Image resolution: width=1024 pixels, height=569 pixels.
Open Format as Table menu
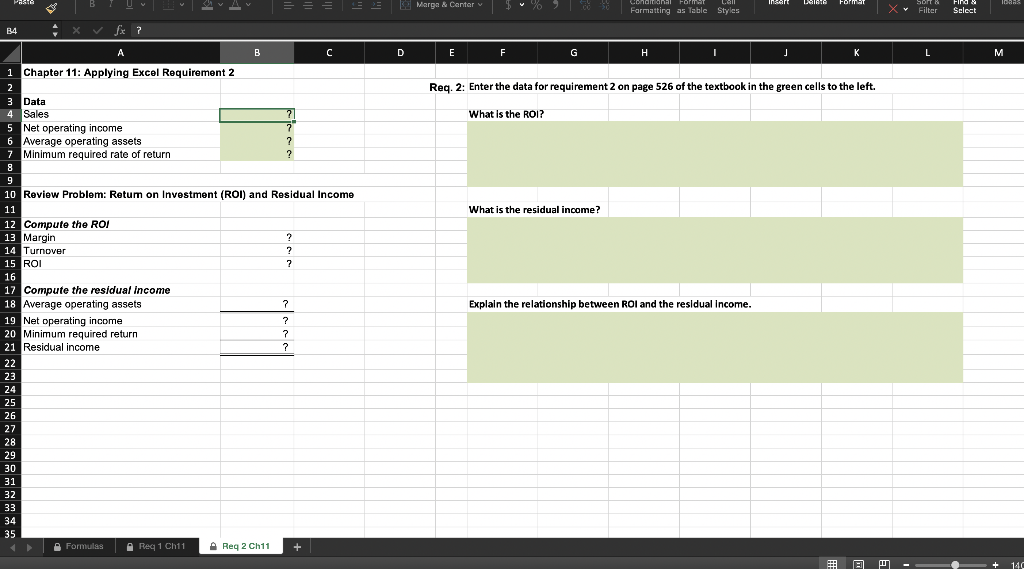[692, 7]
